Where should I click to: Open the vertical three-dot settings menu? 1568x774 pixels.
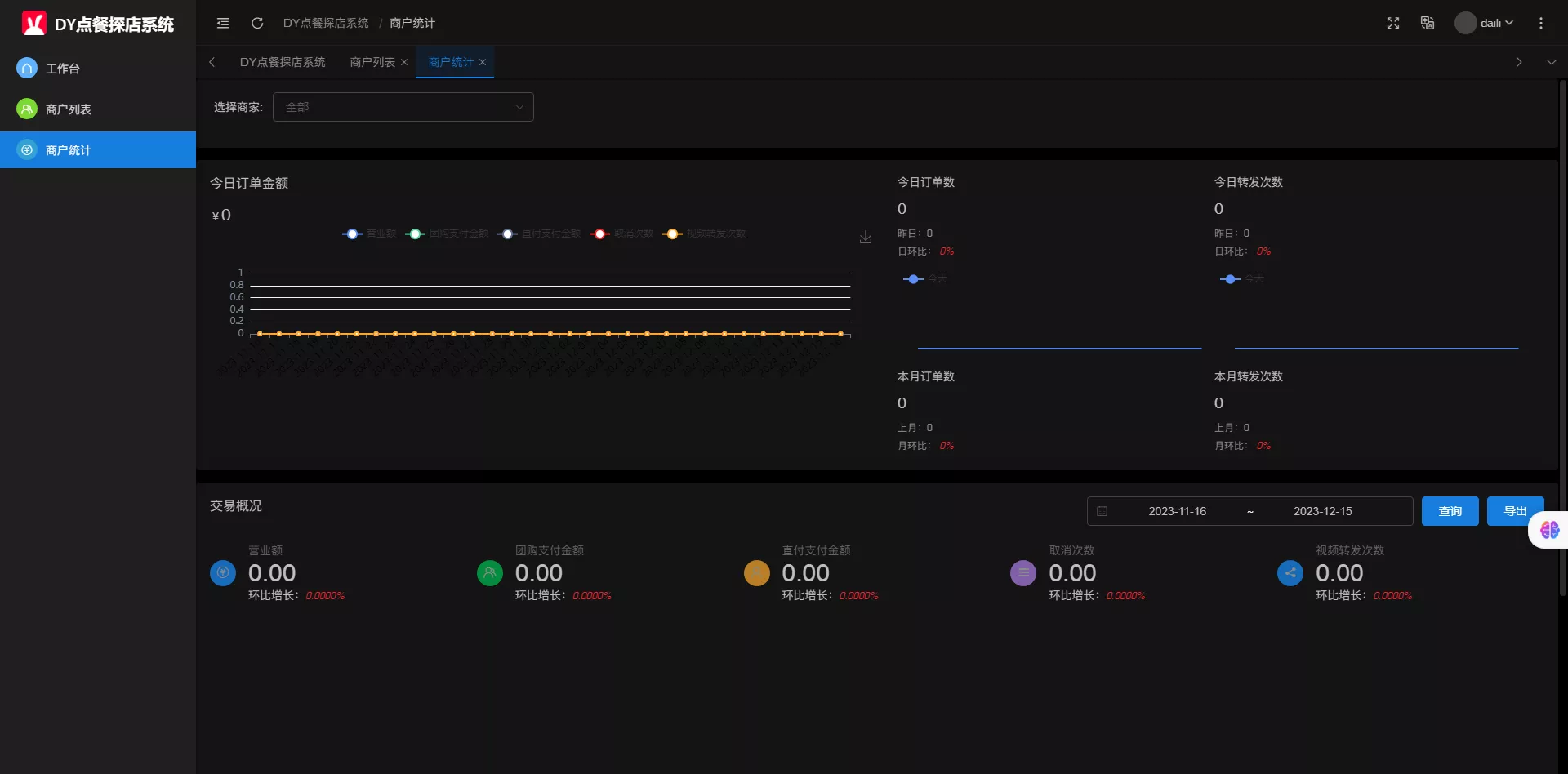[1541, 23]
